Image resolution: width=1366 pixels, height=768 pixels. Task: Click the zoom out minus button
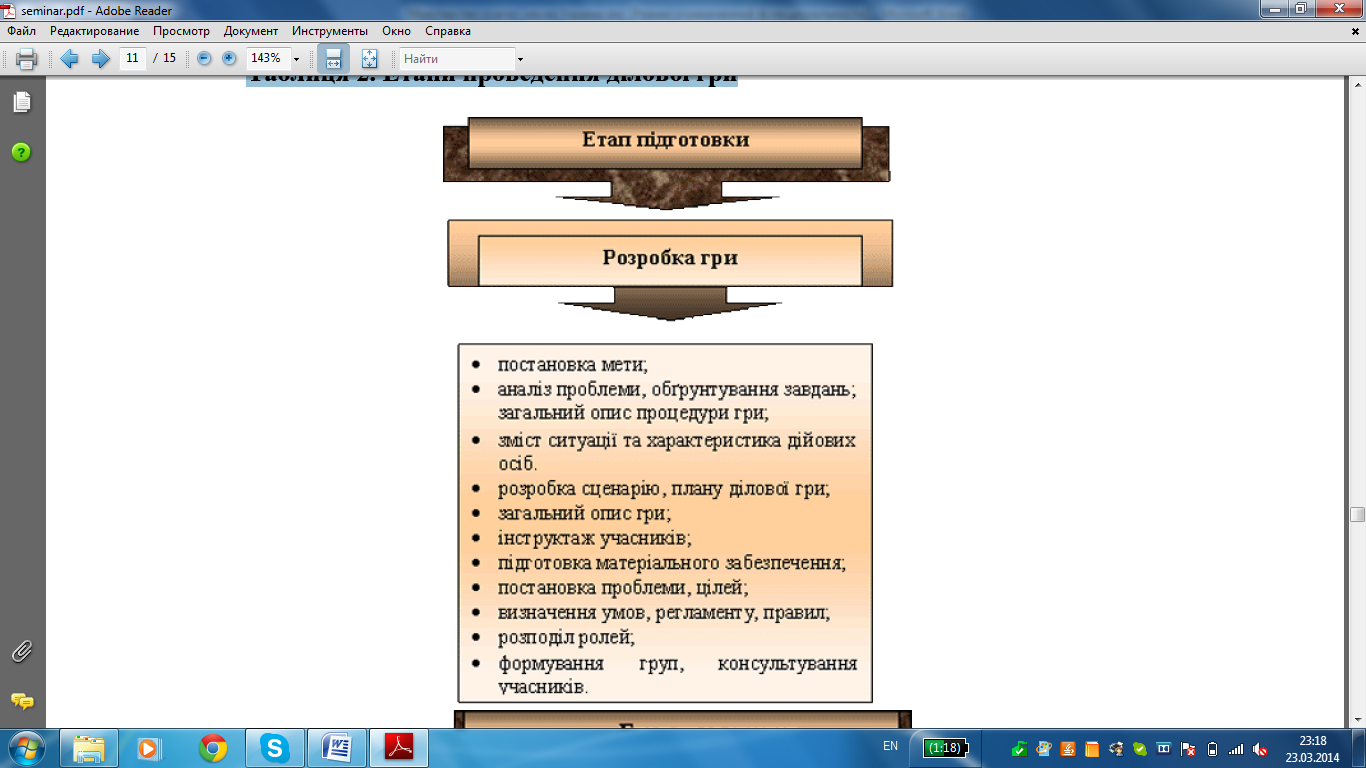[204, 59]
